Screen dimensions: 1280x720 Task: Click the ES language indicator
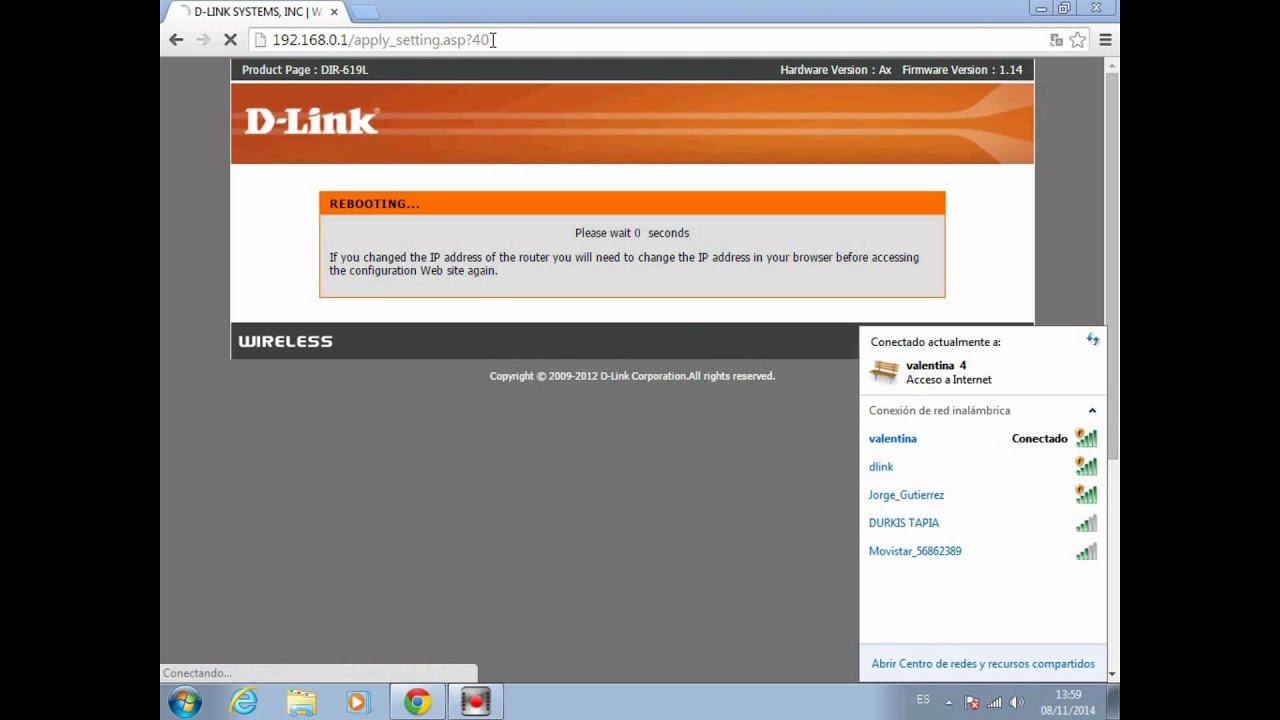pos(923,700)
